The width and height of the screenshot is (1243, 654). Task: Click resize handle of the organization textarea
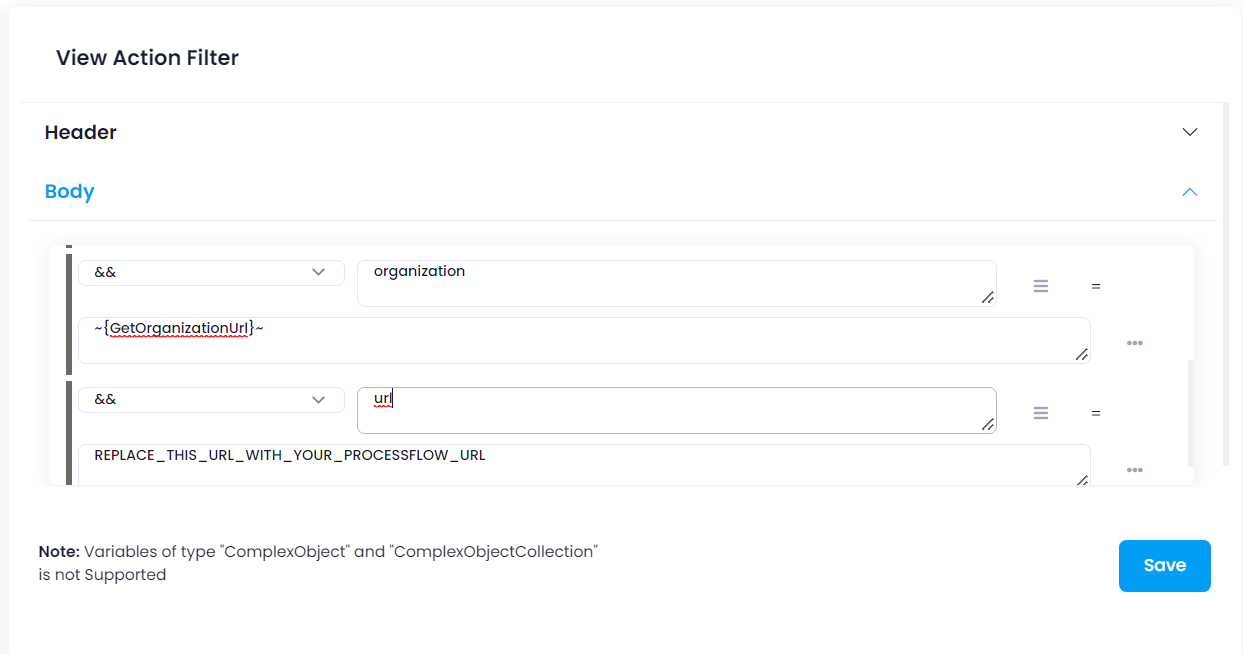(x=988, y=298)
